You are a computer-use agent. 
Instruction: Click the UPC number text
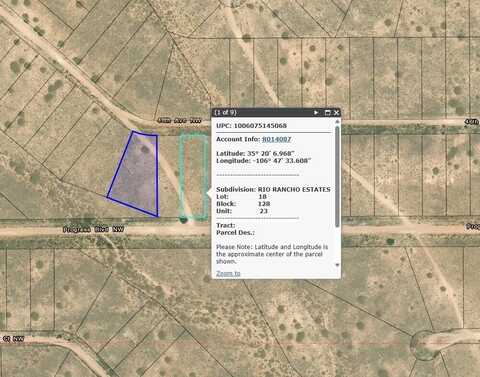tap(260, 126)
